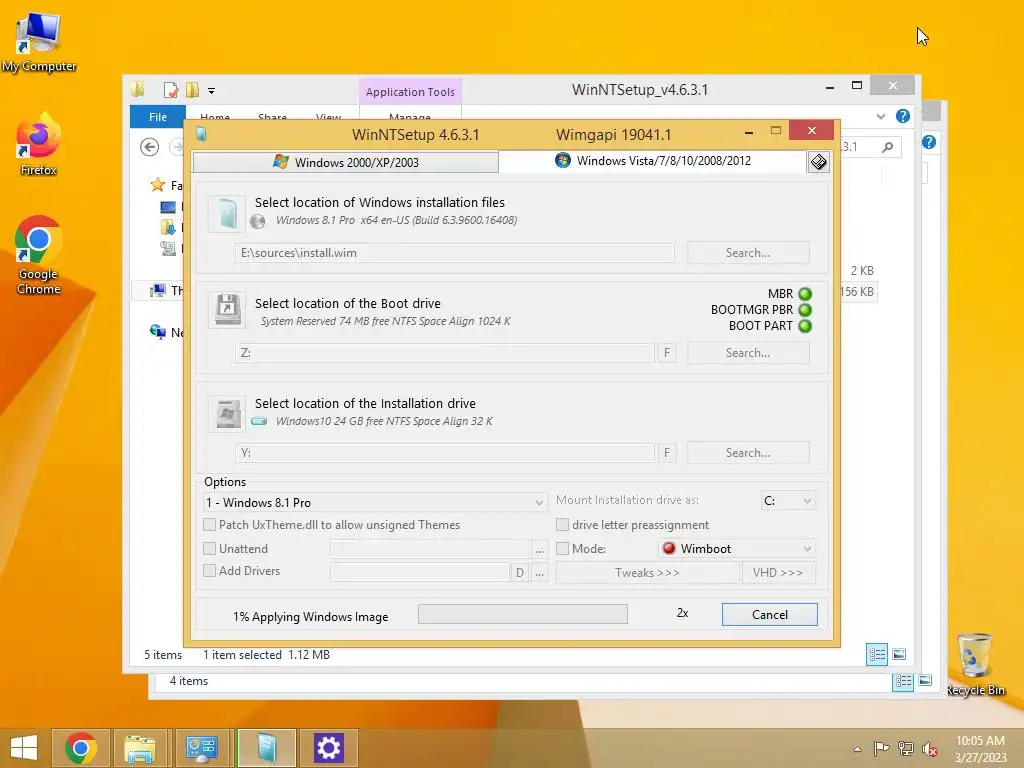Click the WinNTSetup disk tool icon
The image size is (1024, 768).
coord(818,162)
